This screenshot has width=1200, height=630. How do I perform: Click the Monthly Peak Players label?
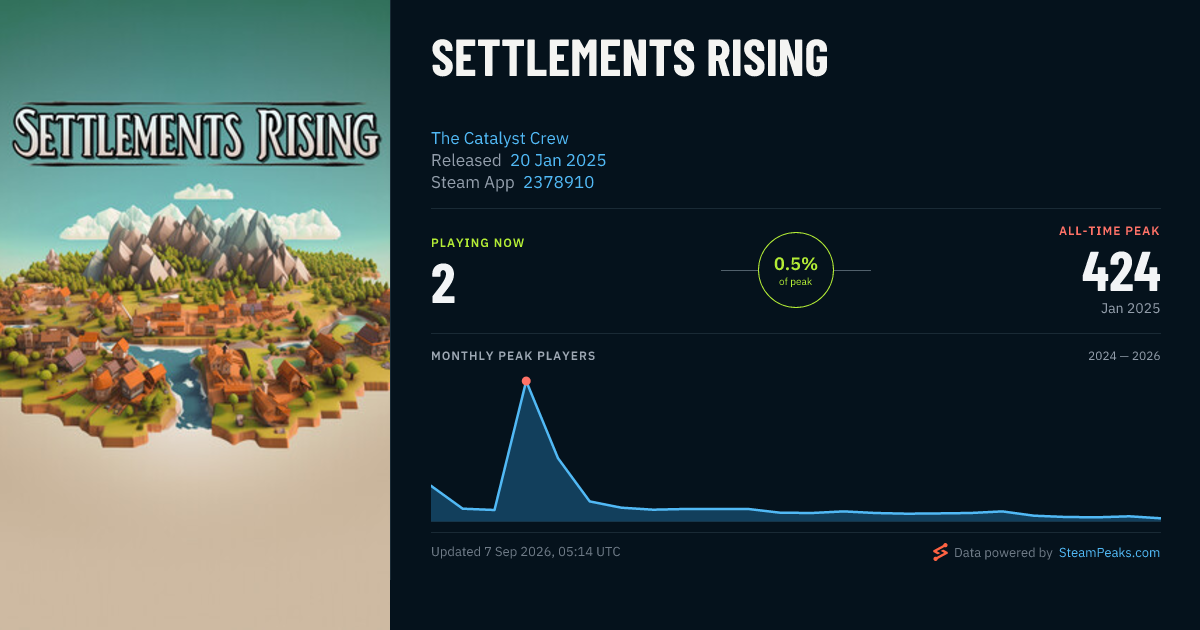(x=513, y=356)
